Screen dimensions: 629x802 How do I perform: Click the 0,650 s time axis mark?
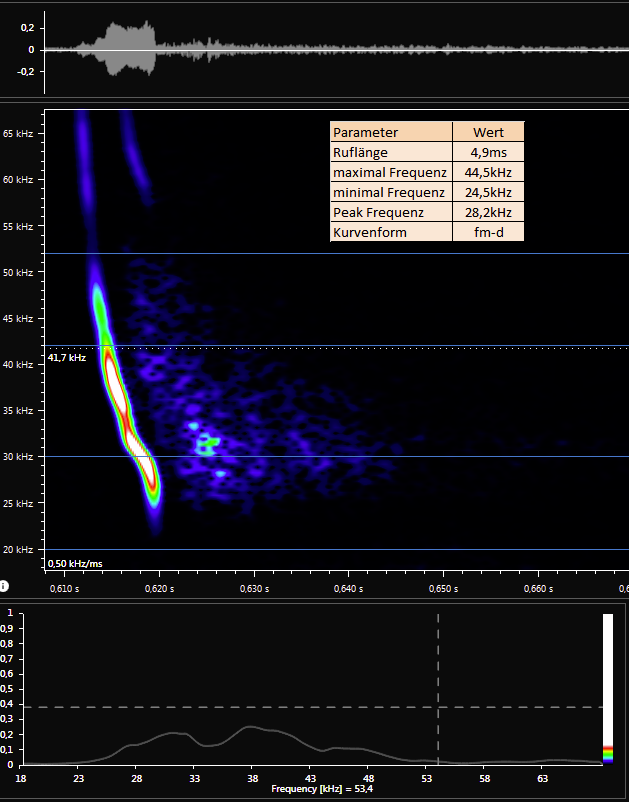(x=442, y=589)
